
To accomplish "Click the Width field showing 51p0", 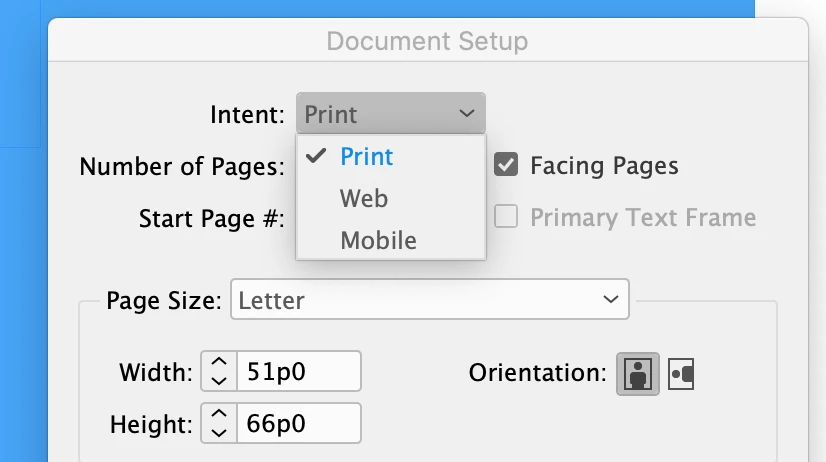I will 299,371.
